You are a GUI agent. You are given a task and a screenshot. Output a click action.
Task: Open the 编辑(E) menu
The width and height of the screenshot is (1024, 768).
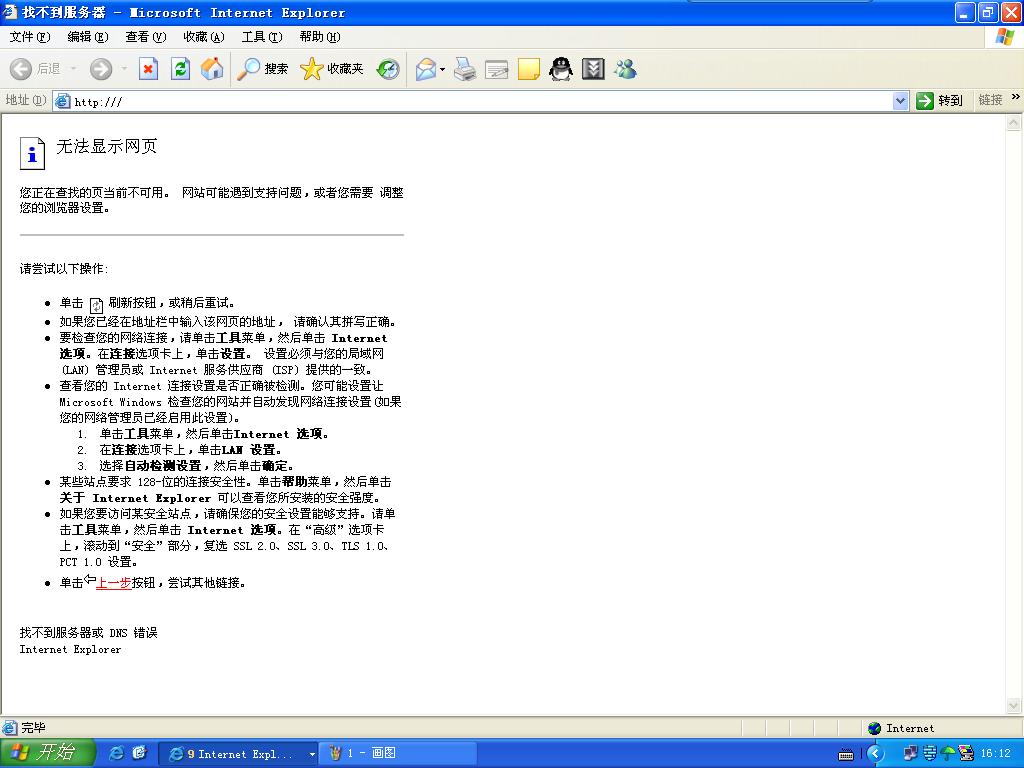[88, 37]
